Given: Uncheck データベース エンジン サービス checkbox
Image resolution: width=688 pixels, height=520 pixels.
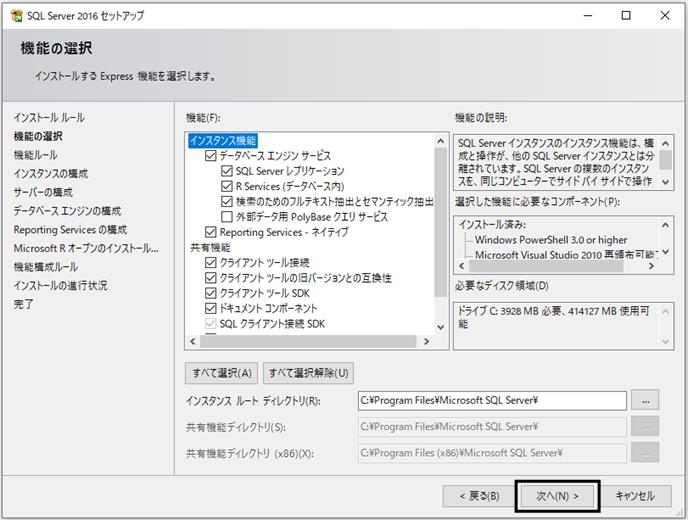Looking at the screenshot, I should (x=211, y=156).
